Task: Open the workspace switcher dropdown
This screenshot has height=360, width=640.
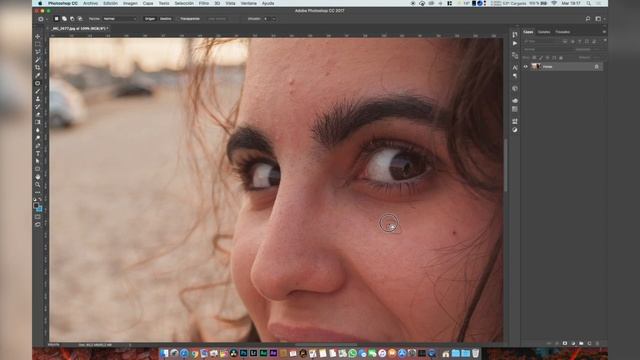Action: (600, 19)
